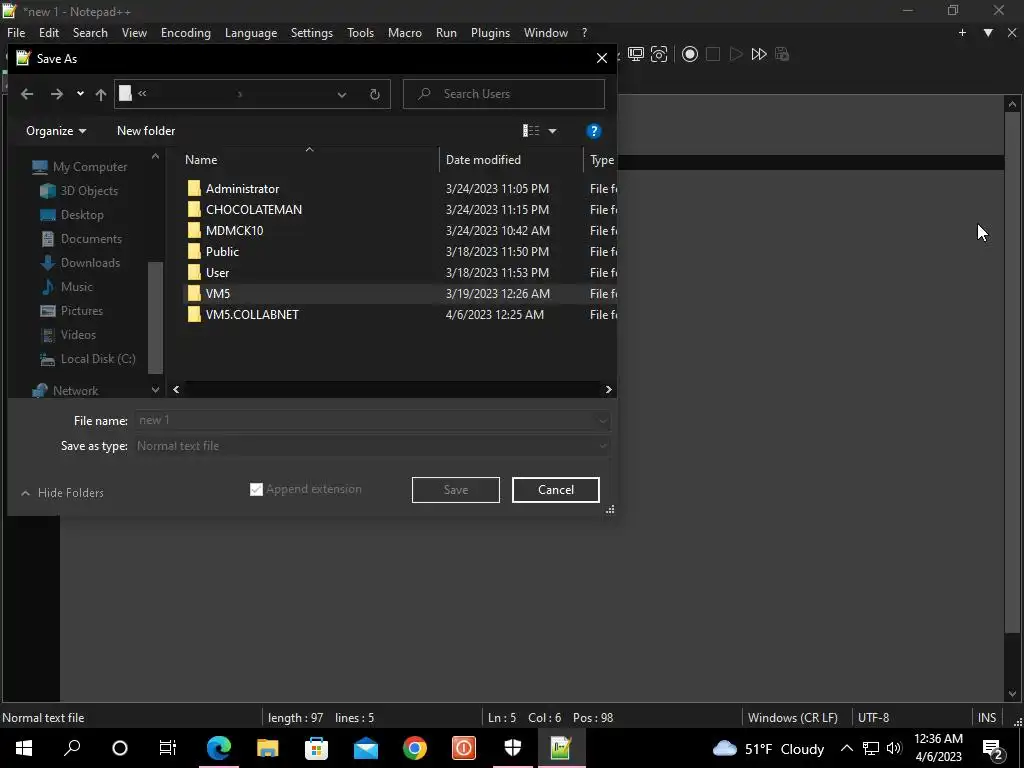Collapse the dialog with Hide Folders

(x=63, y=493)
